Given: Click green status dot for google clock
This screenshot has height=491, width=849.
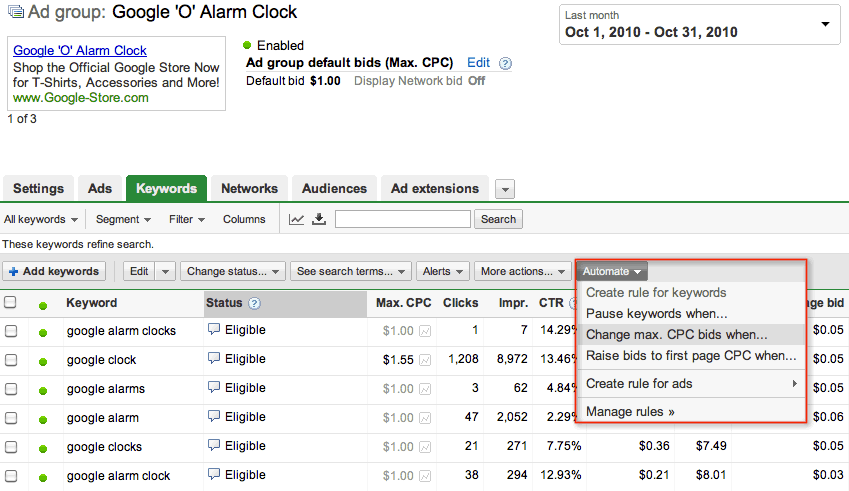Looking at the screenshot, I should pyautogui.click(x=43, y=362).
